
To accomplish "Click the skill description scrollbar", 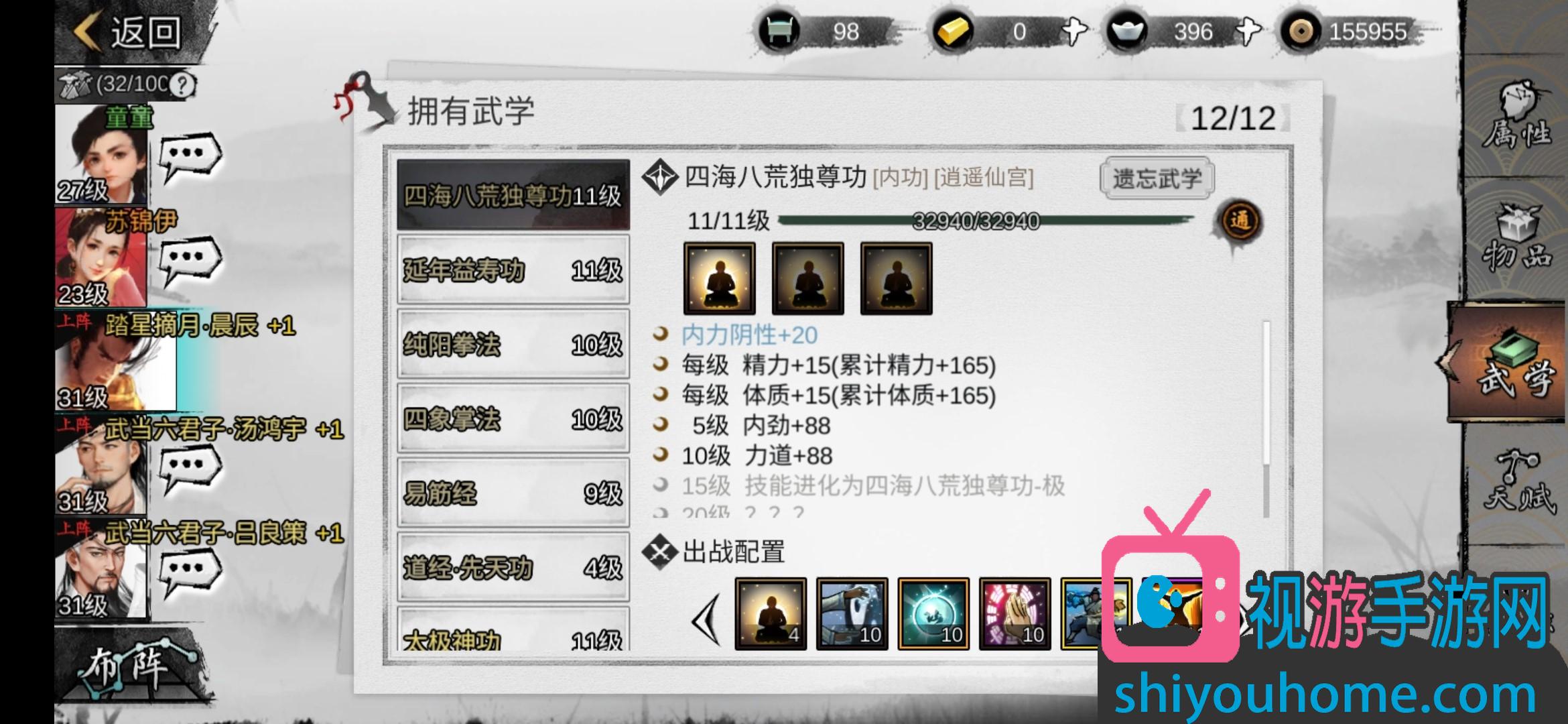I will click(x=1266, y=419).
